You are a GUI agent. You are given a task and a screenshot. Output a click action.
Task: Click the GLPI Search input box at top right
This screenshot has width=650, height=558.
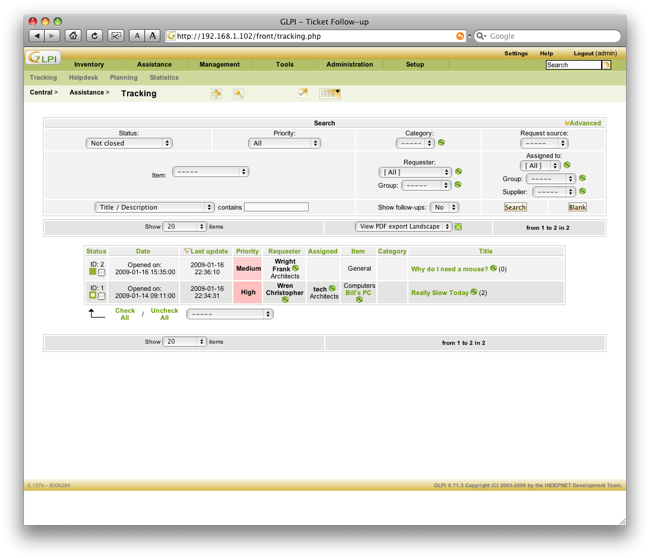[x=573, y=65]
